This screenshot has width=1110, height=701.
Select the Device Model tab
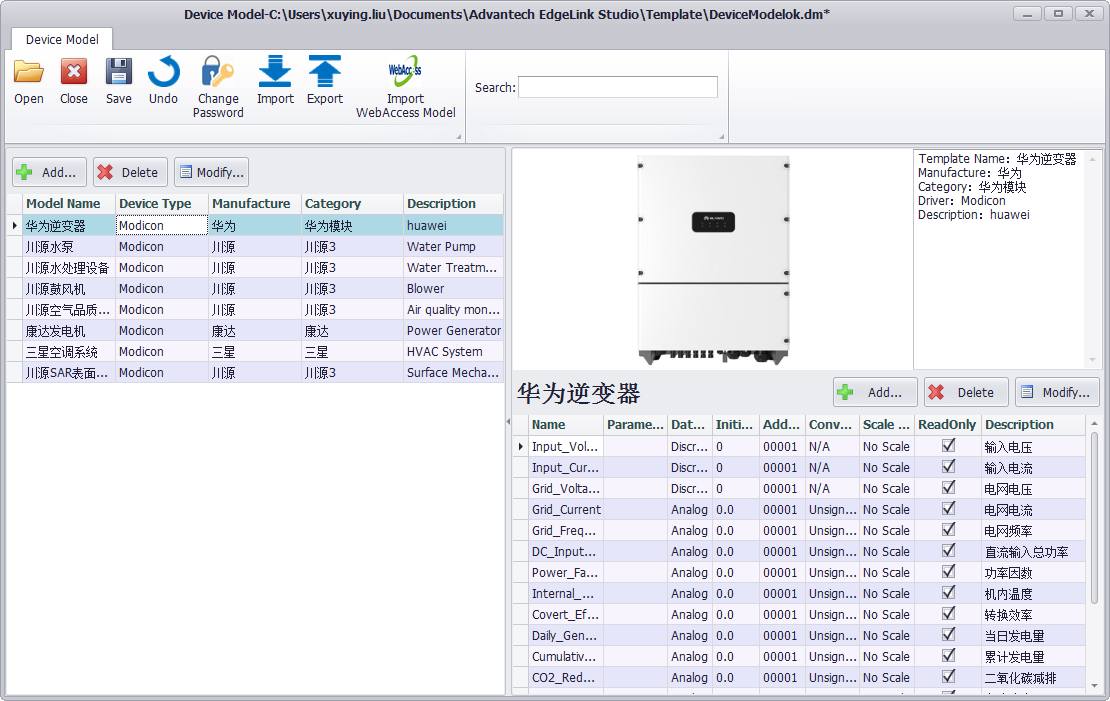click(x=62, y=40)
